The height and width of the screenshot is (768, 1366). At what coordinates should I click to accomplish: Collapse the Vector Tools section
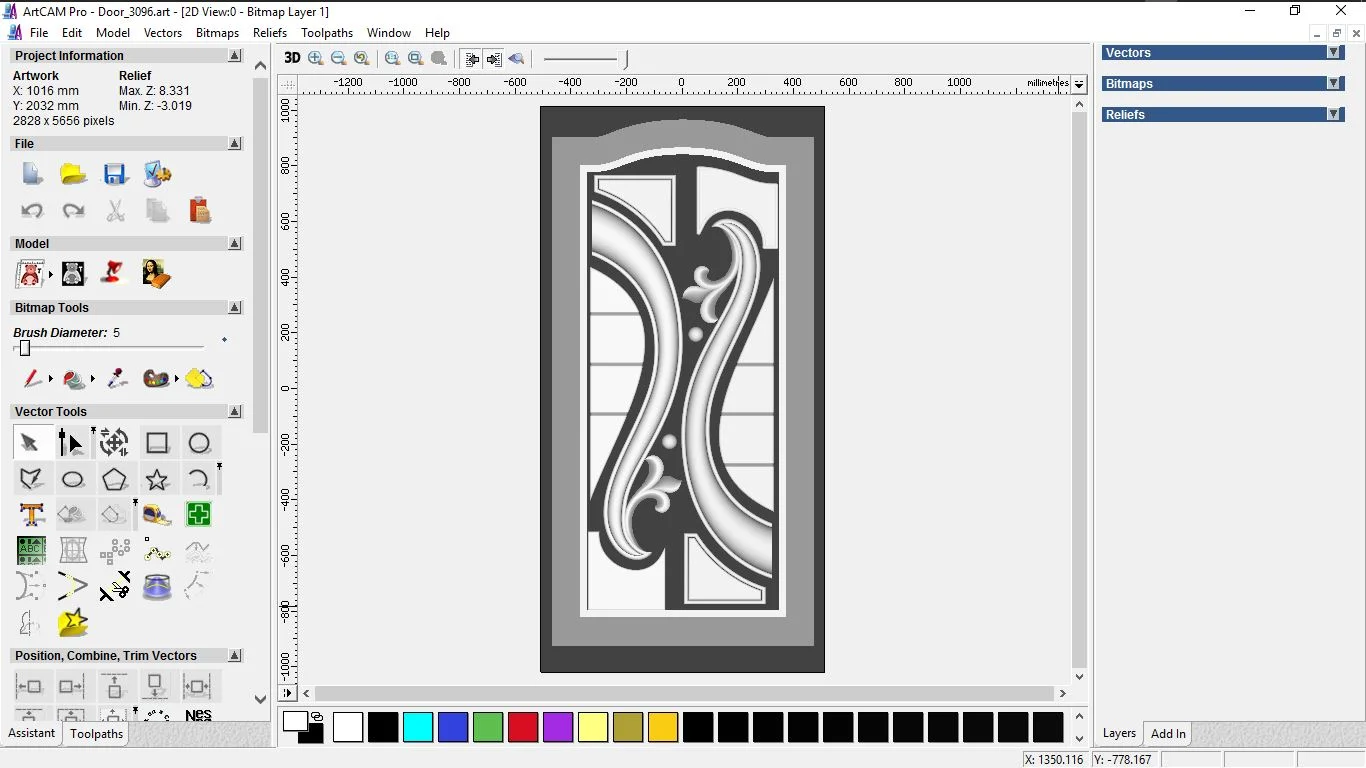(234, 411)
